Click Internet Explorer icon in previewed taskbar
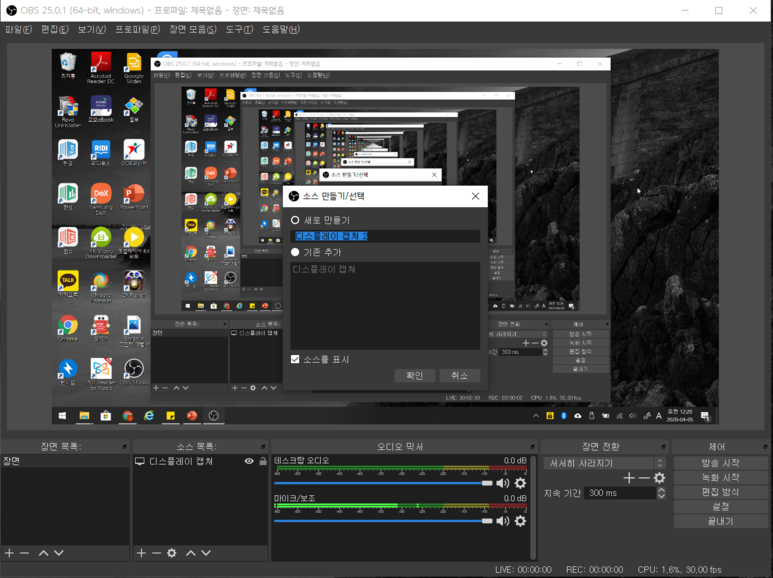The image size is (773, 578). coord(149,416)
